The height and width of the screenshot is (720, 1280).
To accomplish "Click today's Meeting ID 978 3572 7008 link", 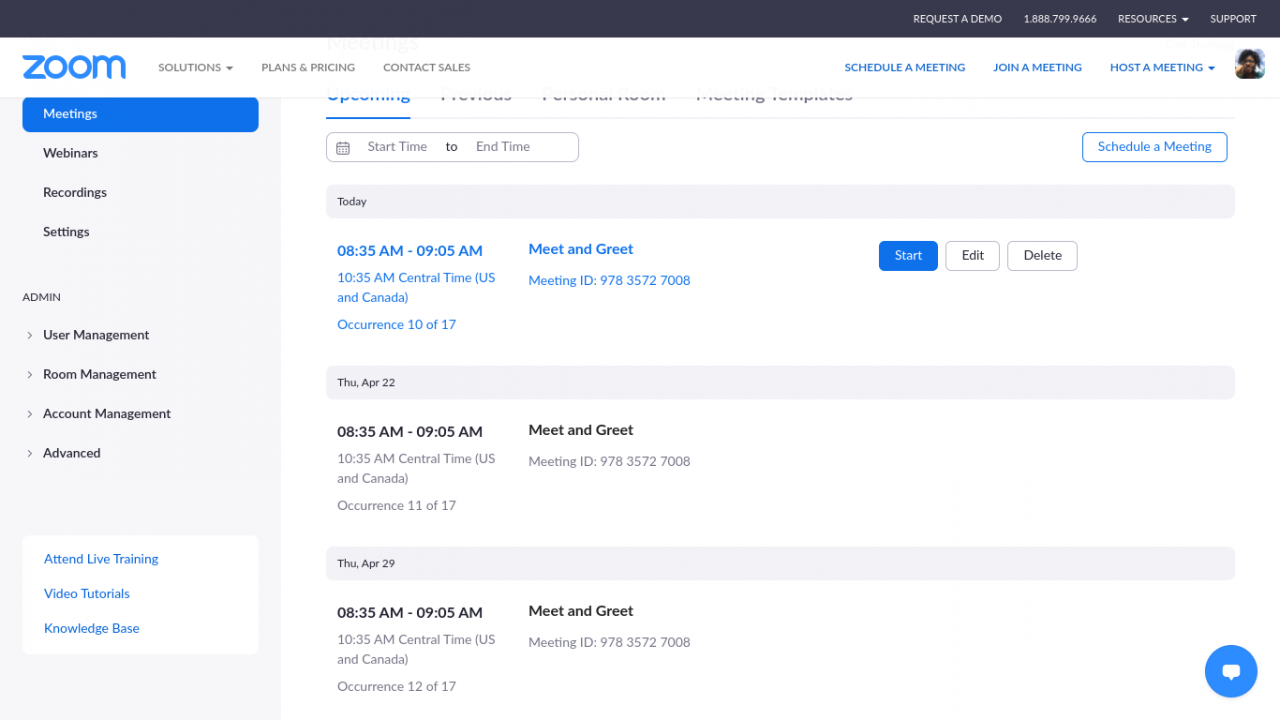I will click(609, 281).
